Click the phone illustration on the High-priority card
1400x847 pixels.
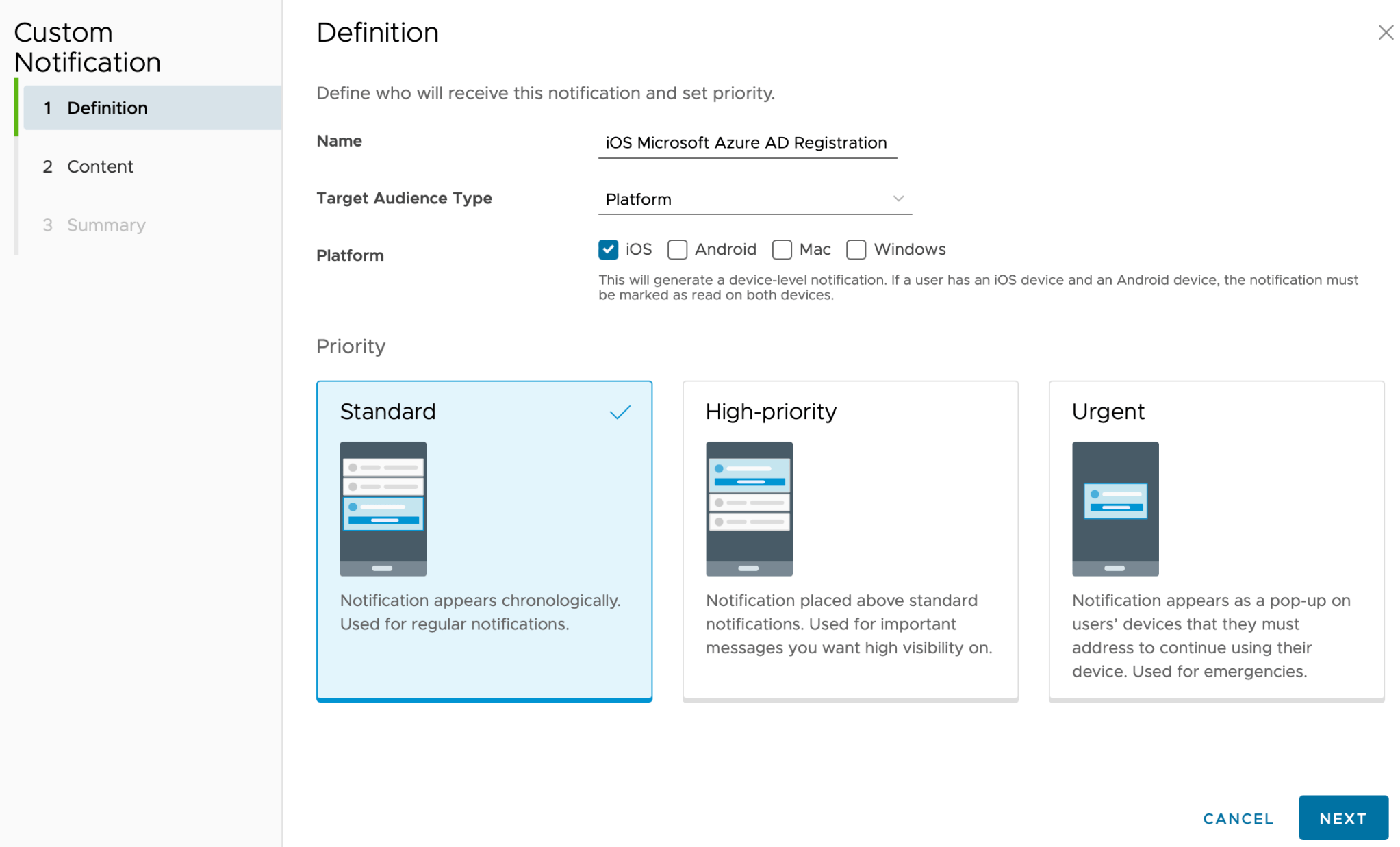748,509
